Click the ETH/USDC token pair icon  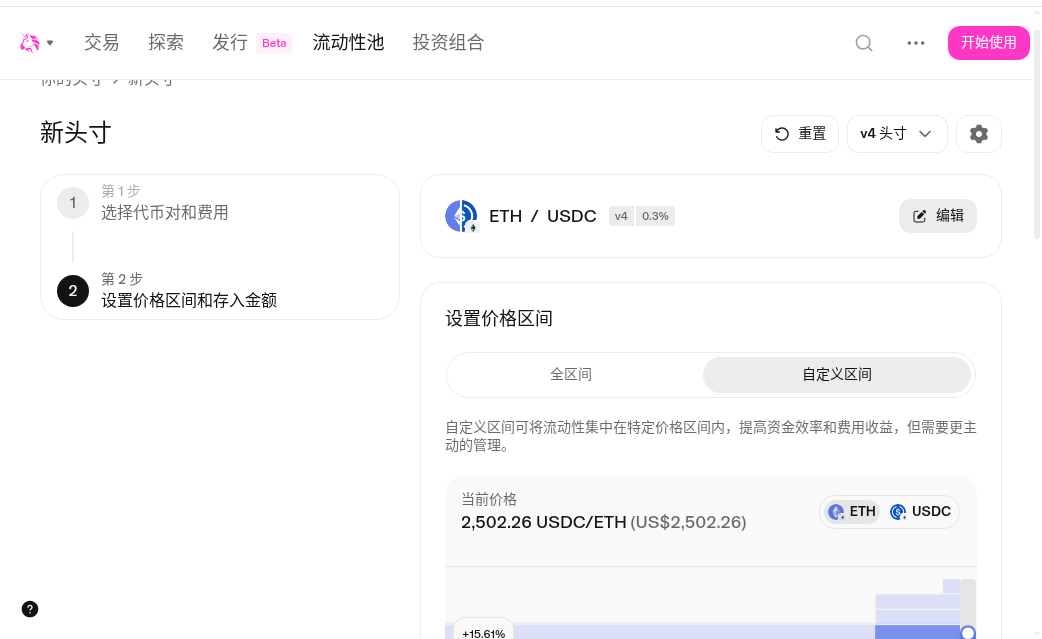(461, 216)
